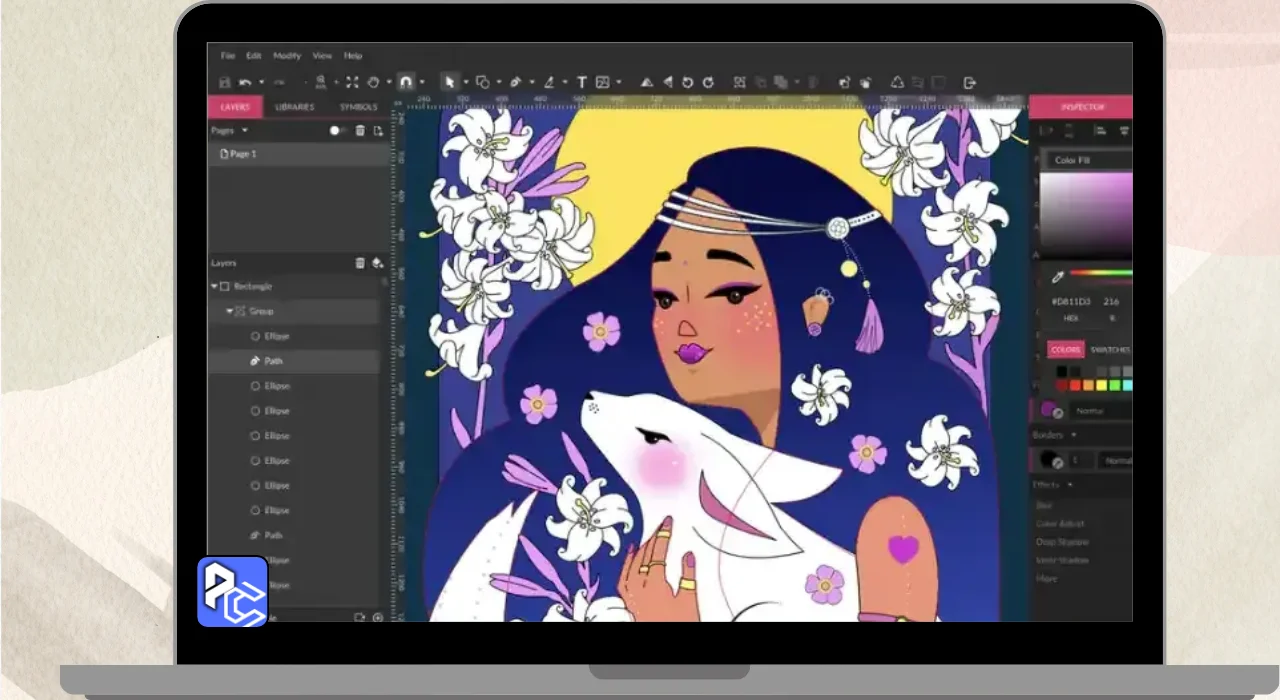This screenshot has height=700, width=1280.
Task: Click the Swatches button in Inspector
Action: 1109,350
